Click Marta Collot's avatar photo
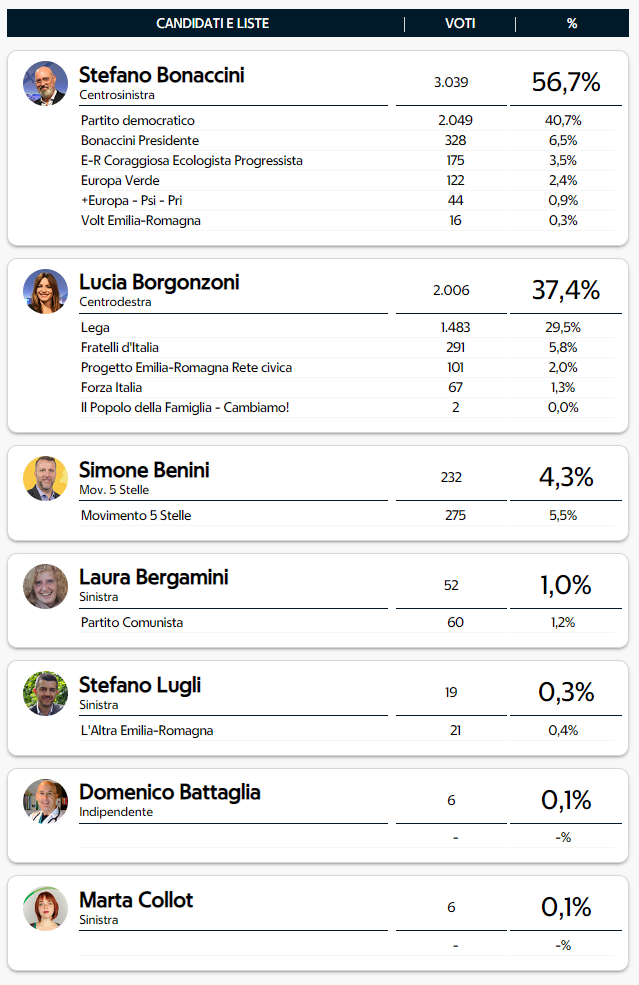 (45, 908)
